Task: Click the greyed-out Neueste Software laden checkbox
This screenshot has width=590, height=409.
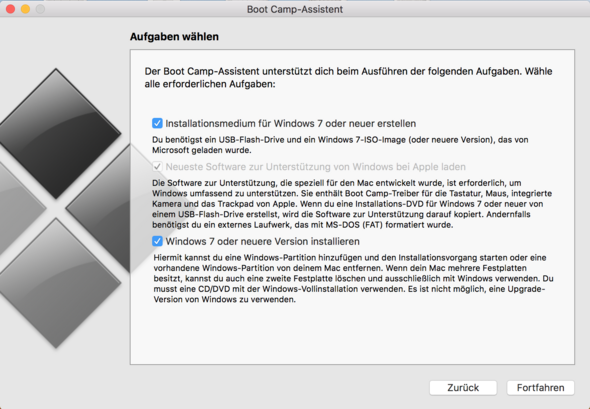Action: [x=157, y=166]
